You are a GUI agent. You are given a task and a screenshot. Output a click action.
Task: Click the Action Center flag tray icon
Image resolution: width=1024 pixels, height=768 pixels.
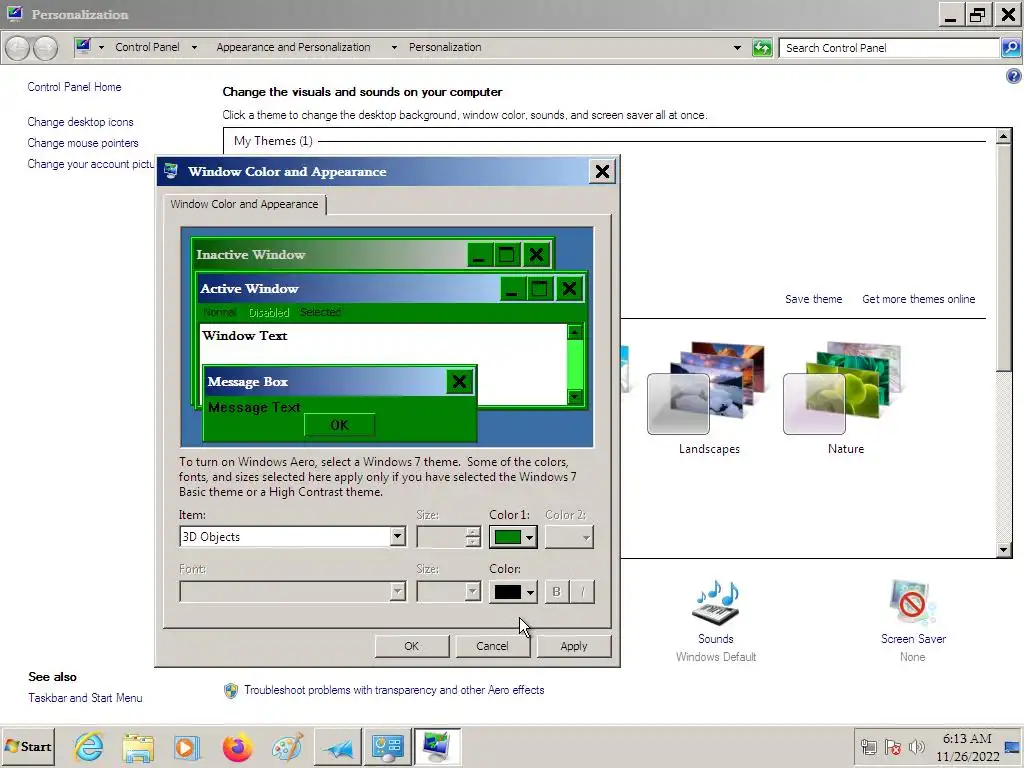tap(893, 746)
